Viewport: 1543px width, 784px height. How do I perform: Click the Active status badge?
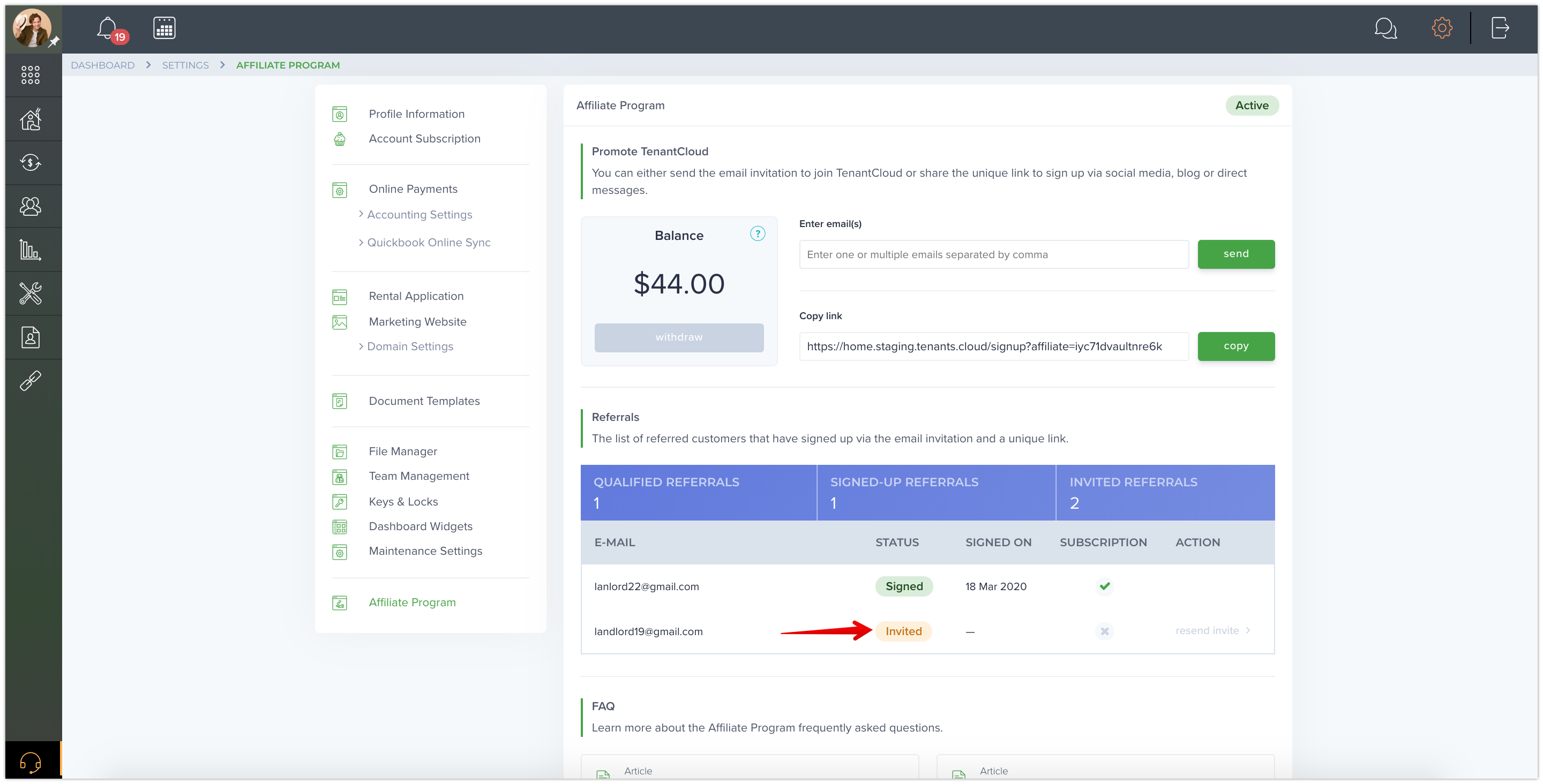click(1252, 105)
